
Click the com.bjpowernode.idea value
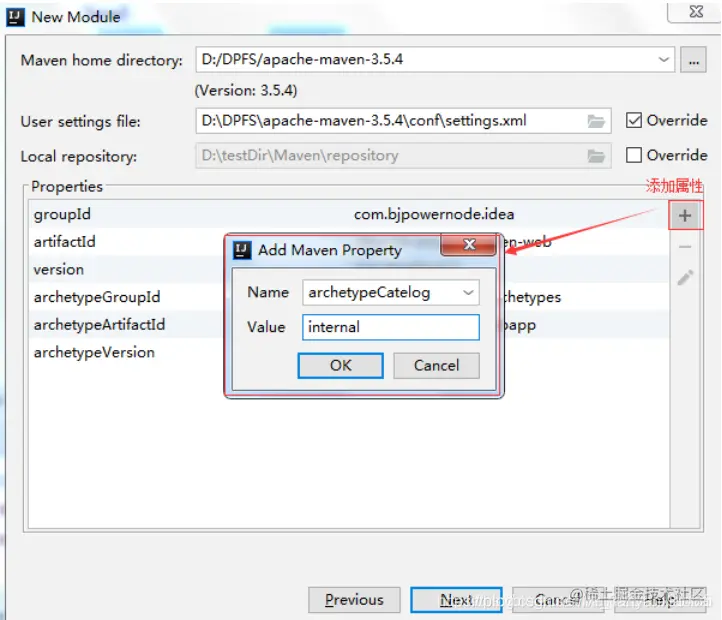[x=434, y=214]
